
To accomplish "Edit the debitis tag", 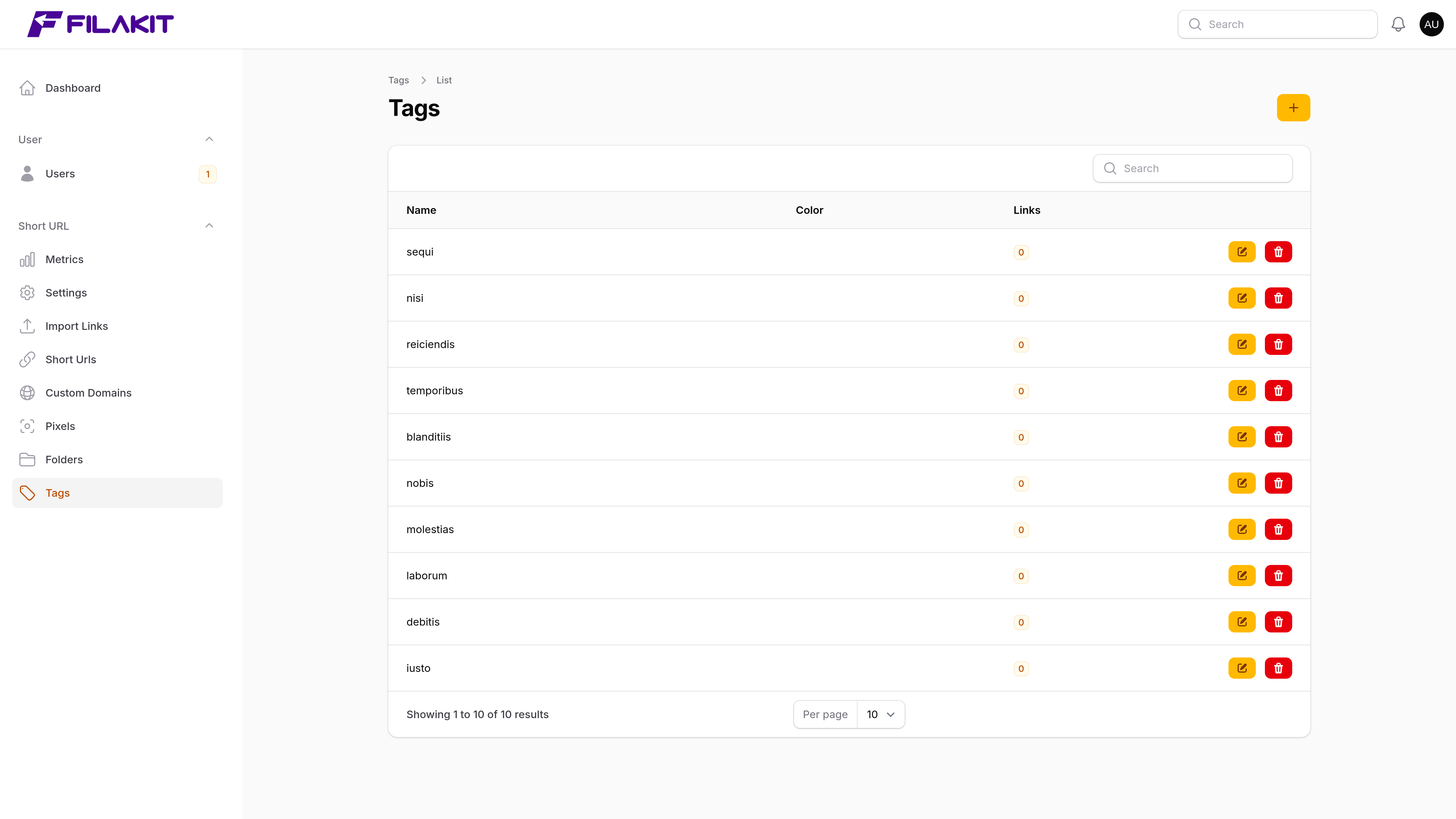I will (x=1242, y=622).
